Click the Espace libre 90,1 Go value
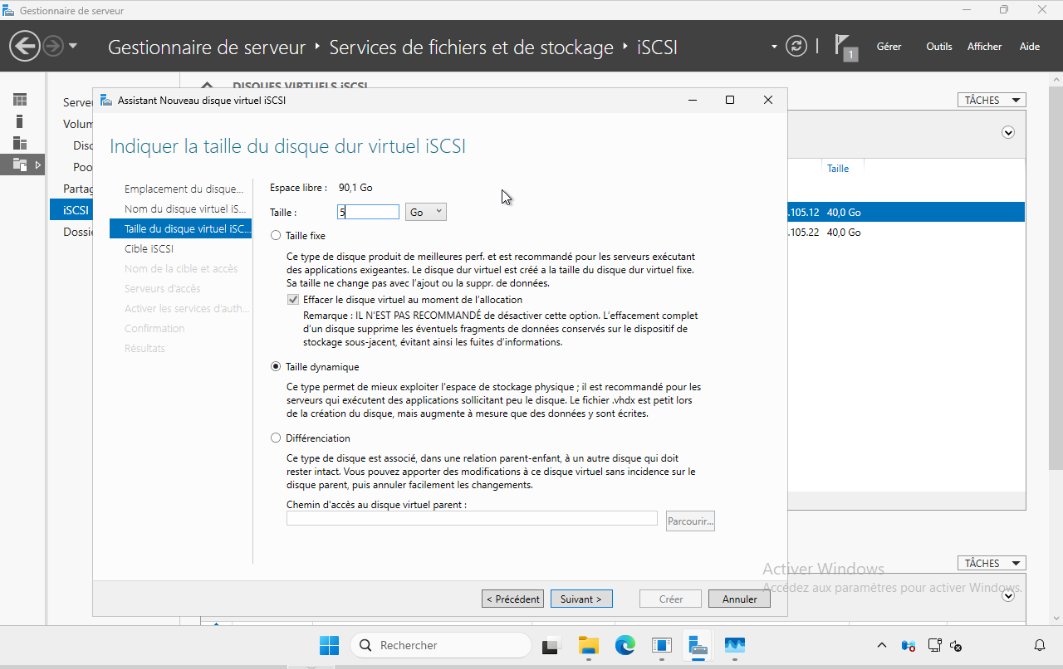 (355, 188)
